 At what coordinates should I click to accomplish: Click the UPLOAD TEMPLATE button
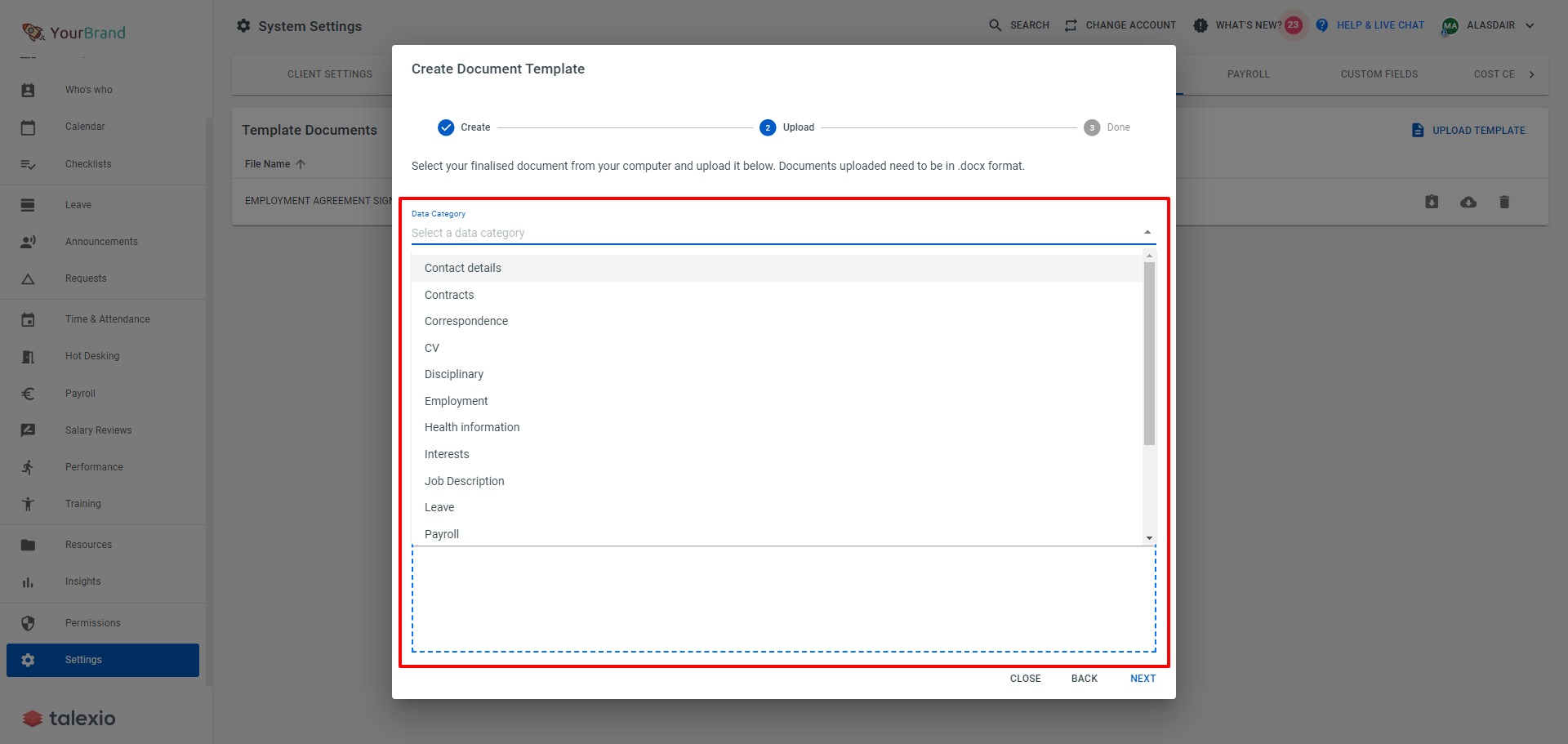tap(1468, 131)
